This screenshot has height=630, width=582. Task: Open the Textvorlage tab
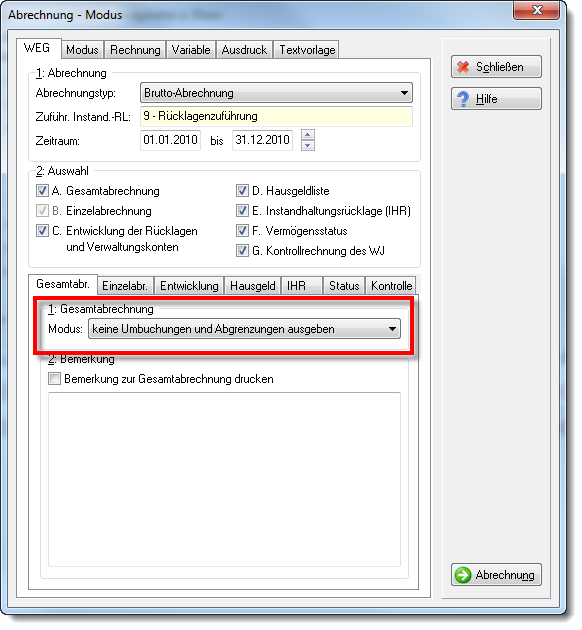point(307,50)
